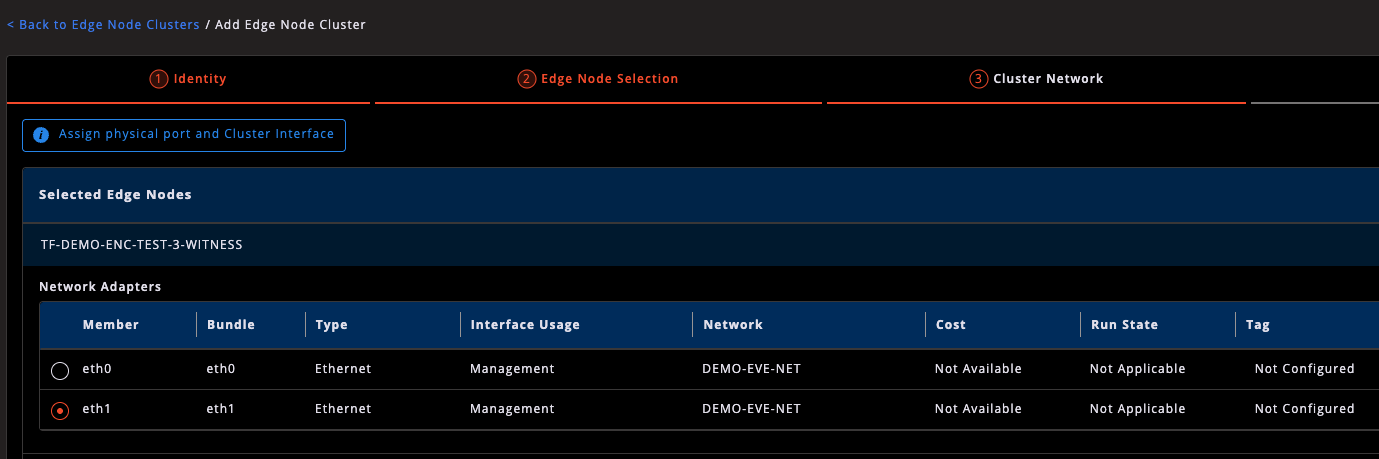The height and width of the screenshot is (459, 1379).
Task: Click DEMO-EVE-NET in the eth1 row
Action: (752, 409)
